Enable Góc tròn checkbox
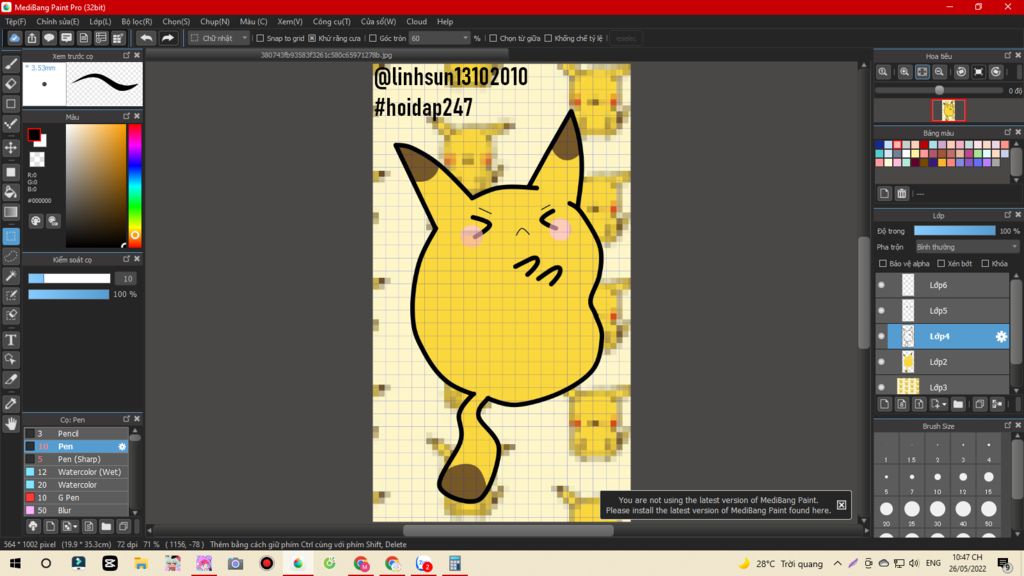The height and width of the screenshot is (576, 1024). pyautogui.click(x=373, y=39)
